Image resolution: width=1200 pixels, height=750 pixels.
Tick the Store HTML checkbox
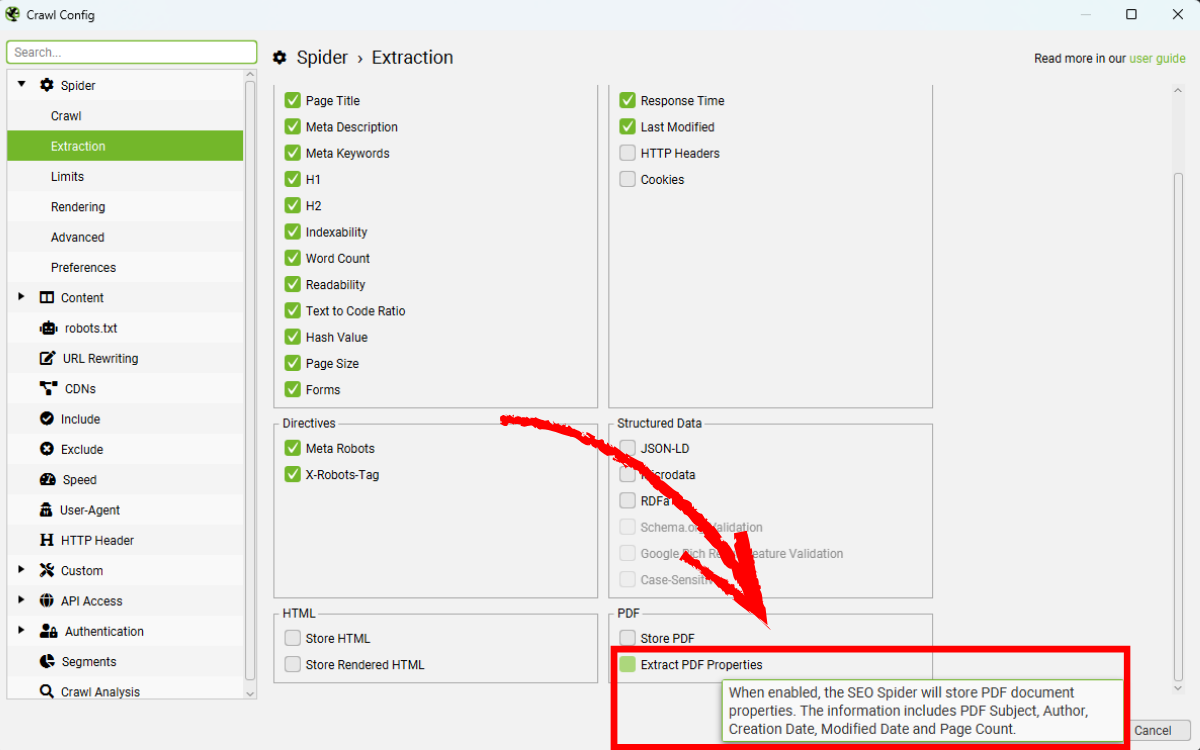(292, 638)
